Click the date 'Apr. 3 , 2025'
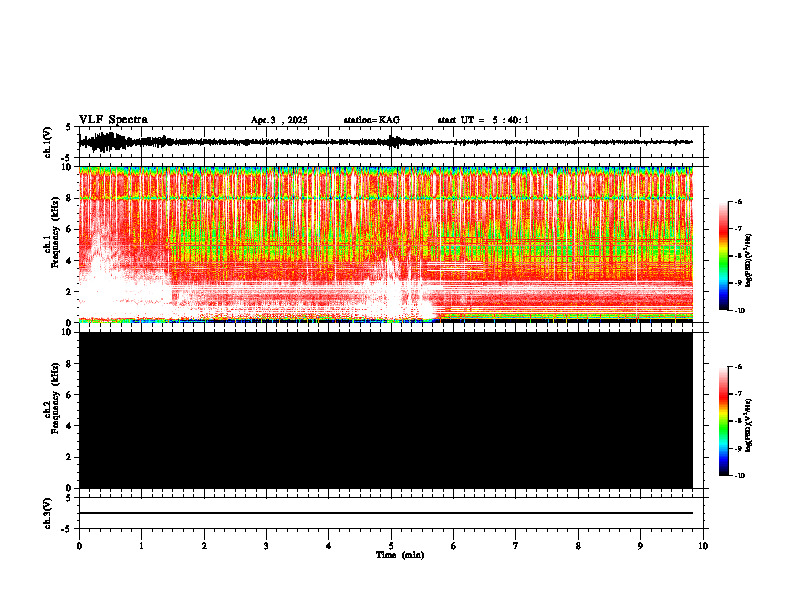Screen dimensions: 792x612 tap(279, 120)
